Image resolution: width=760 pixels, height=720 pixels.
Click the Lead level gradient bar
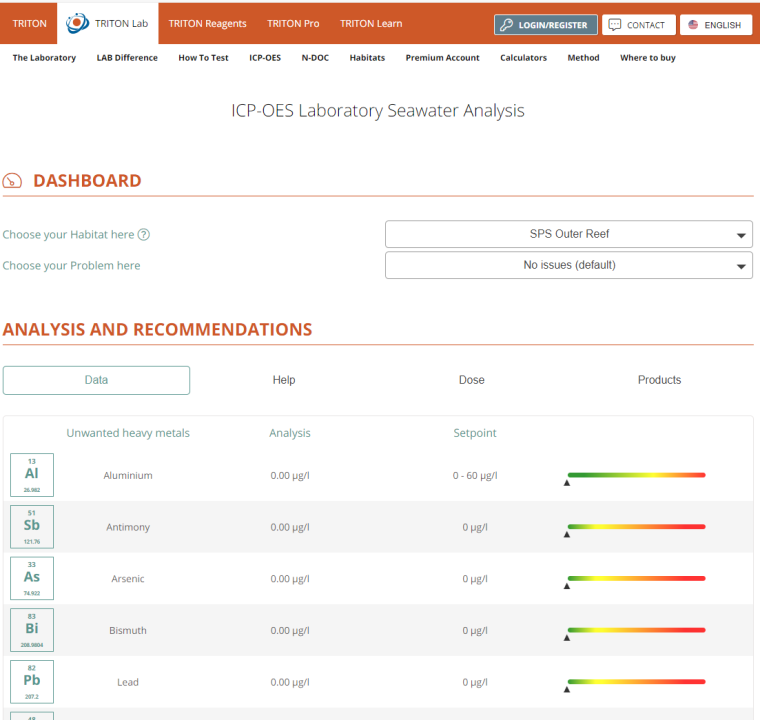pos(636,682)
